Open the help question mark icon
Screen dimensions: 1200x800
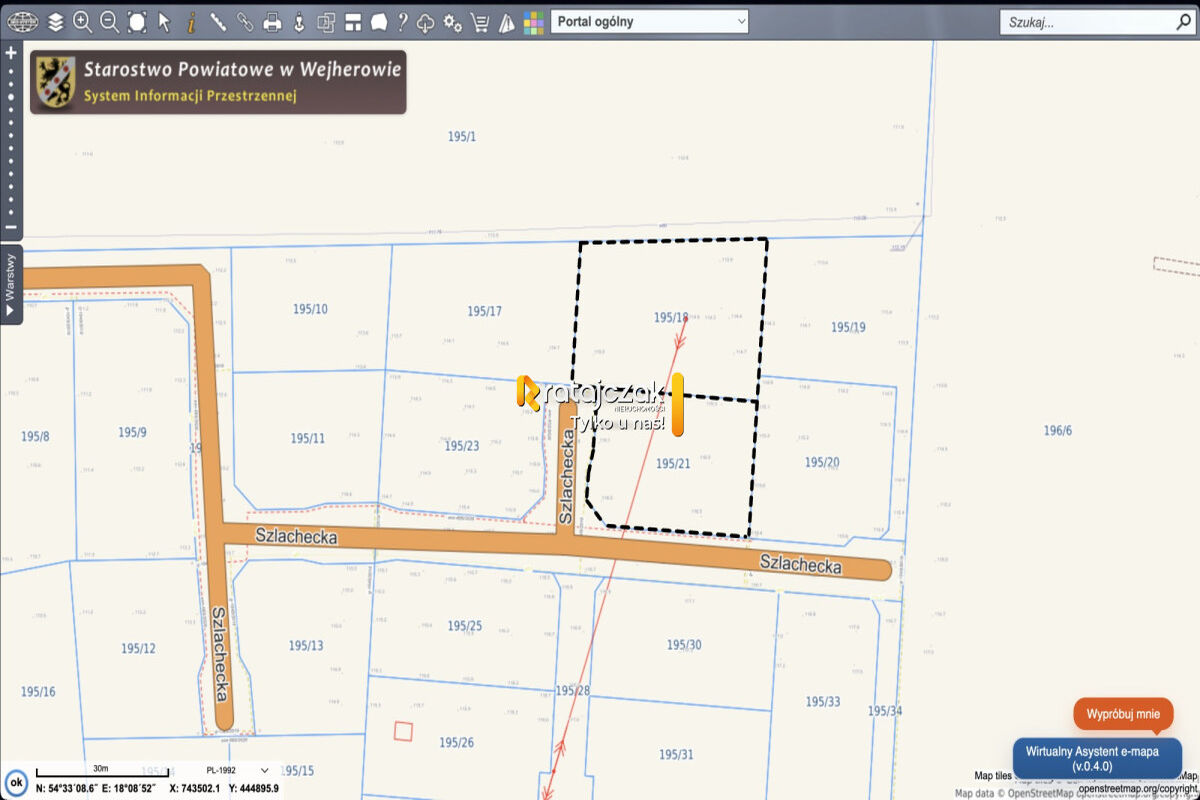tap(402, 21)
